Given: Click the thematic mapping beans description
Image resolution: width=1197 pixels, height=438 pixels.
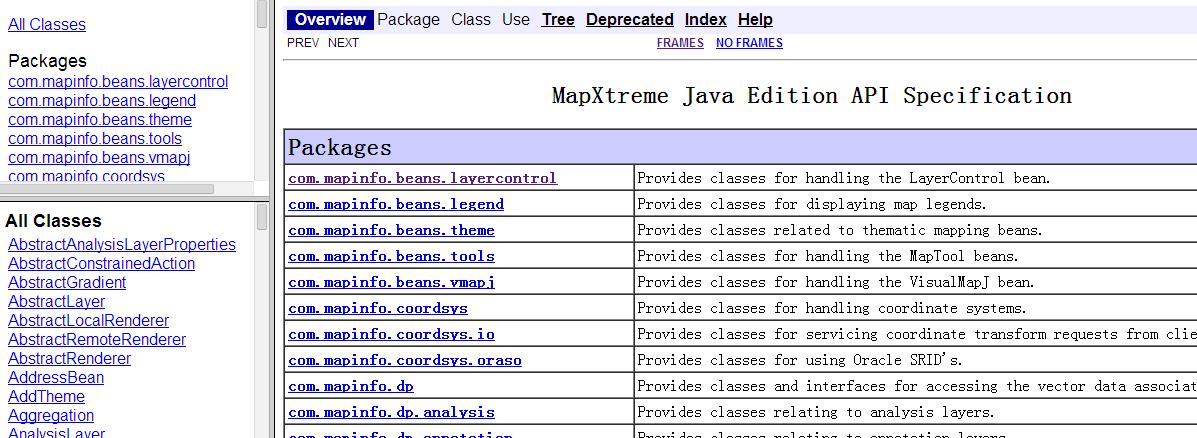Looking at the screenshot, I should point(840,230).
